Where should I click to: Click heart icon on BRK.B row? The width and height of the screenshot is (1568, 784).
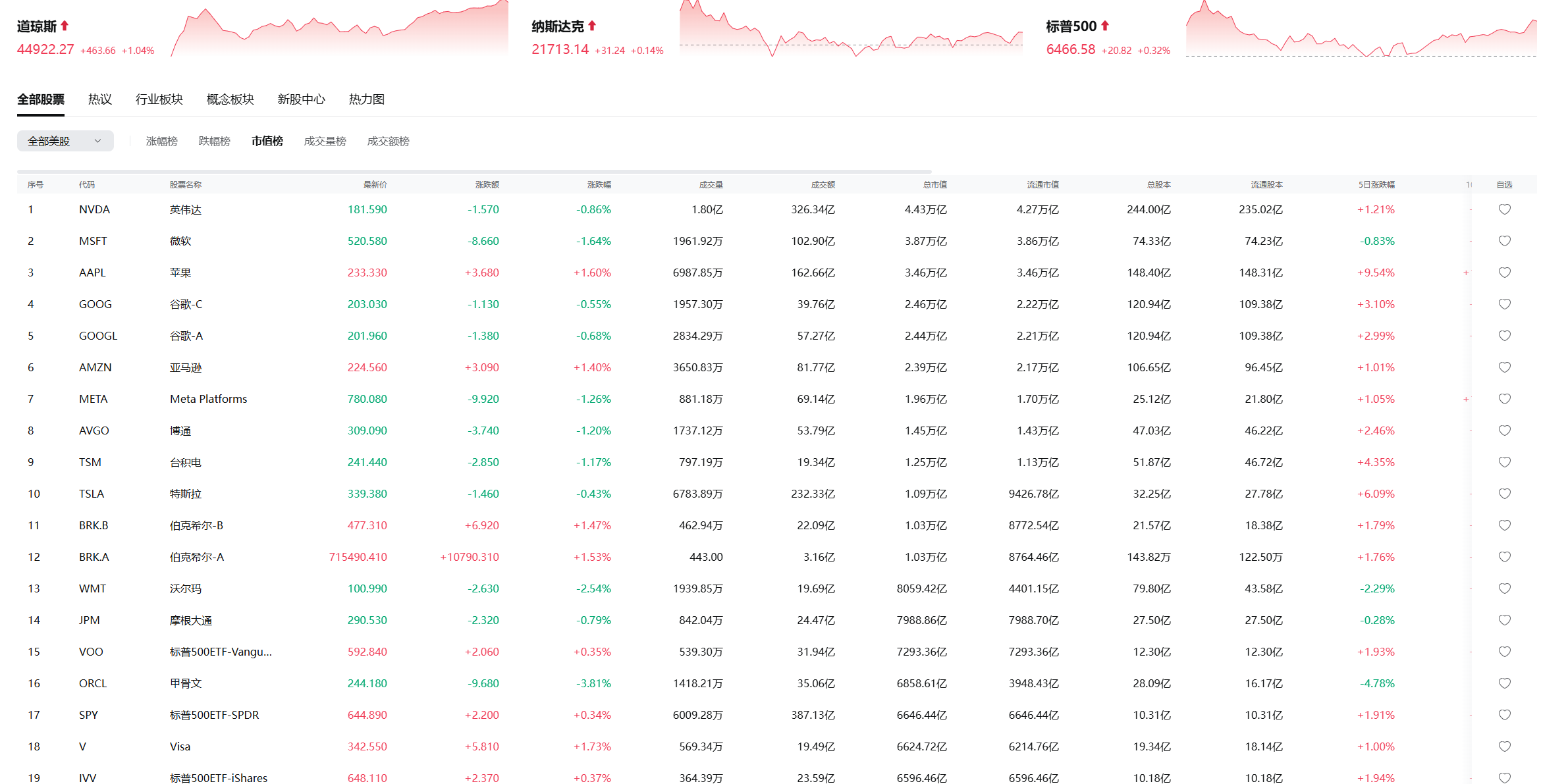[x=1504, y=525]
